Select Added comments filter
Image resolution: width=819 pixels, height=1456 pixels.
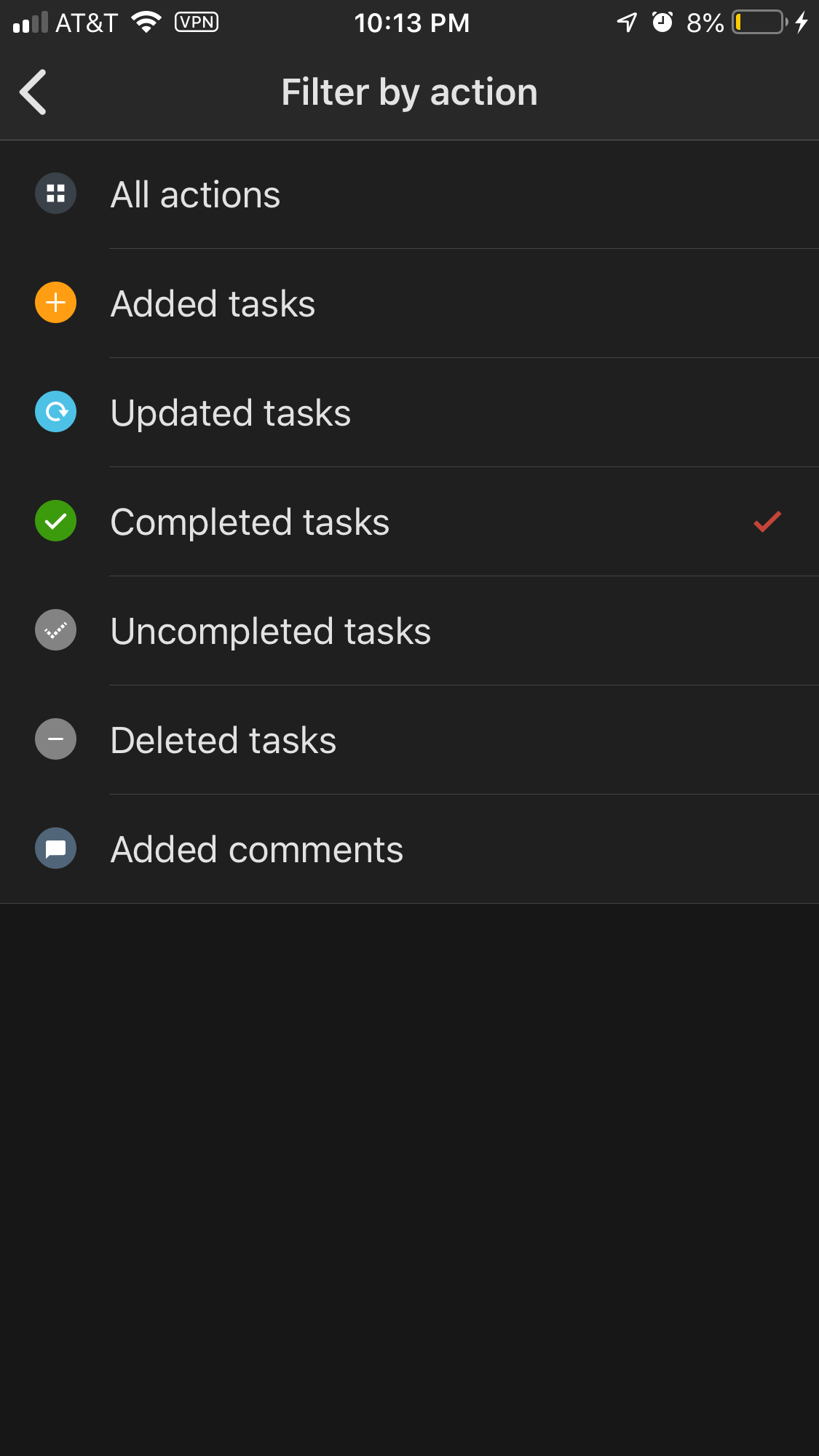tap(409, 849)
